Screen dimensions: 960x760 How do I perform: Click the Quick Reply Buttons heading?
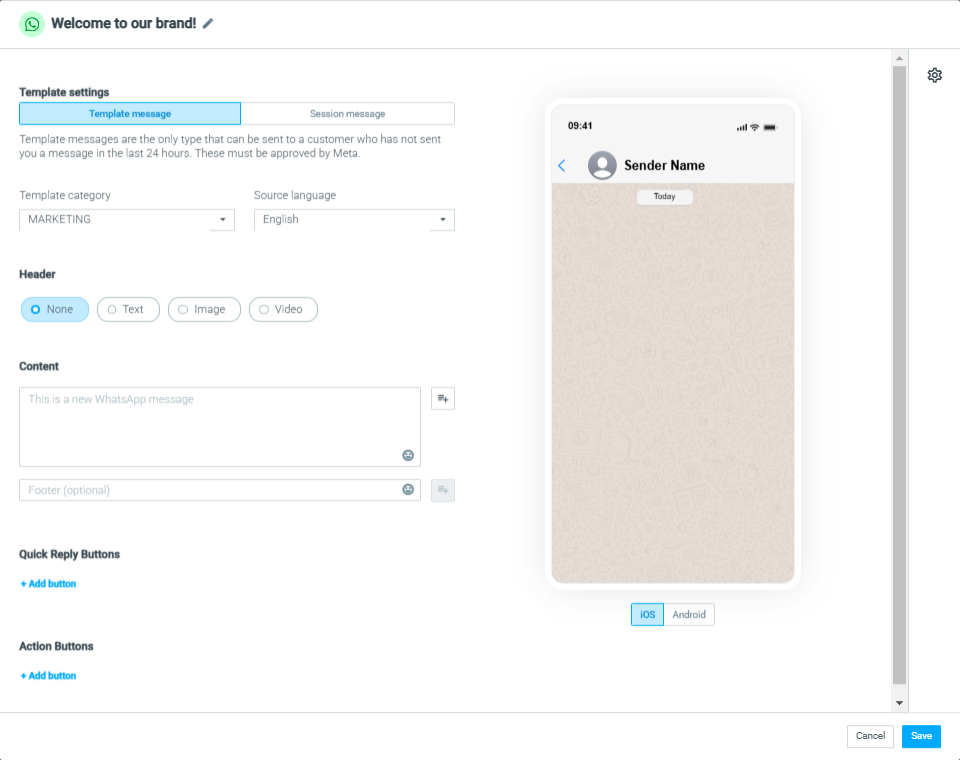pos(69,554)
